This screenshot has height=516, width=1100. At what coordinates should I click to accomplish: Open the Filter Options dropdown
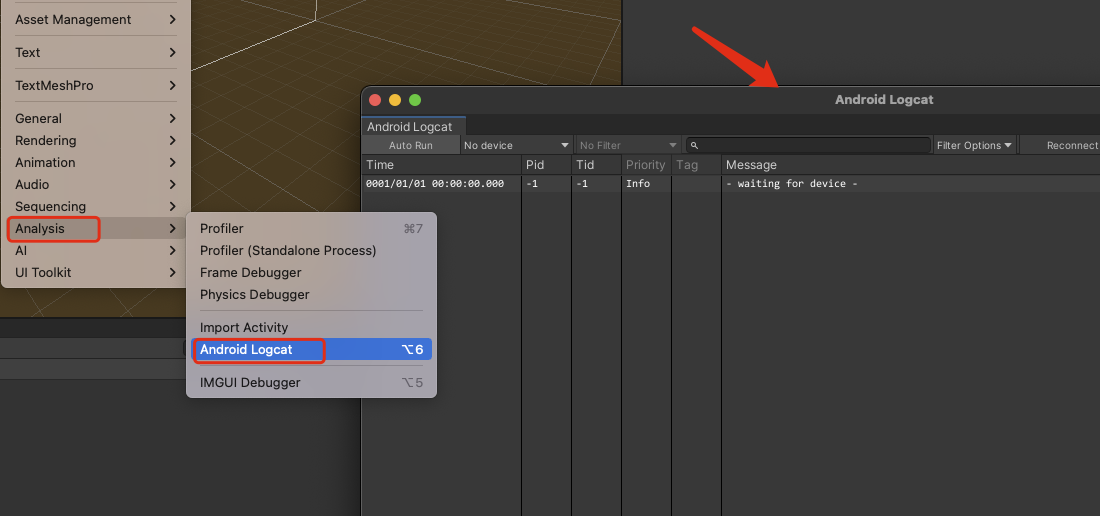click(975, 145)
